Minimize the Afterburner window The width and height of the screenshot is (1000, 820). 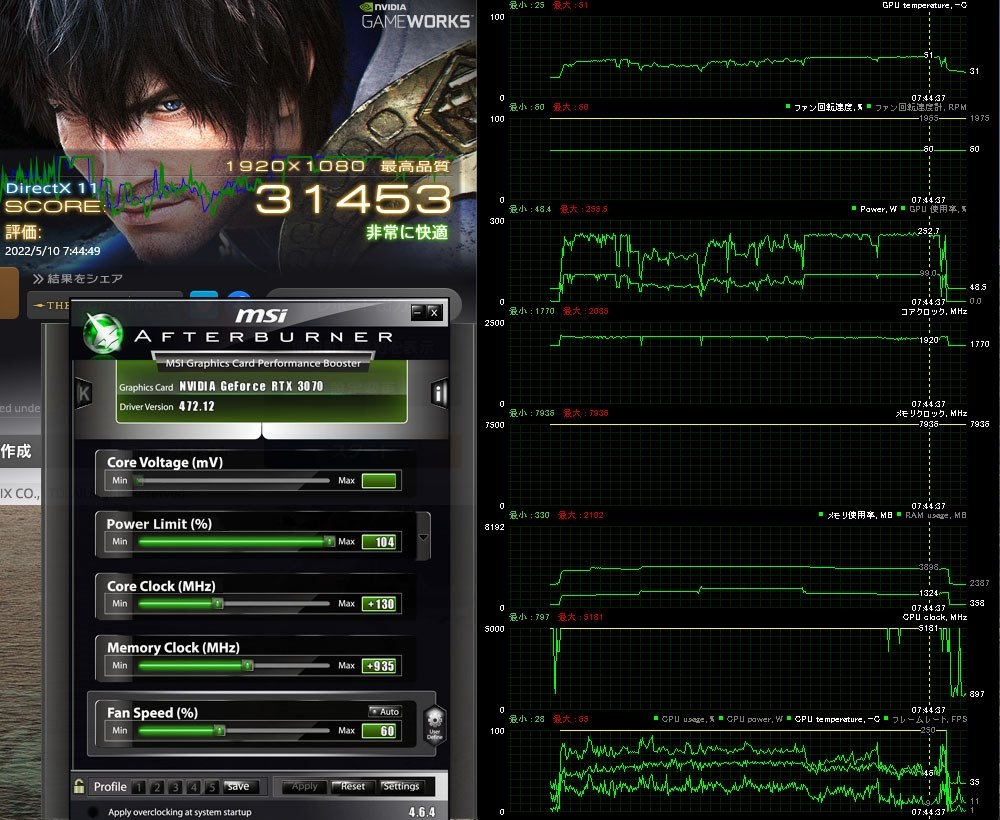click(418, 312)
